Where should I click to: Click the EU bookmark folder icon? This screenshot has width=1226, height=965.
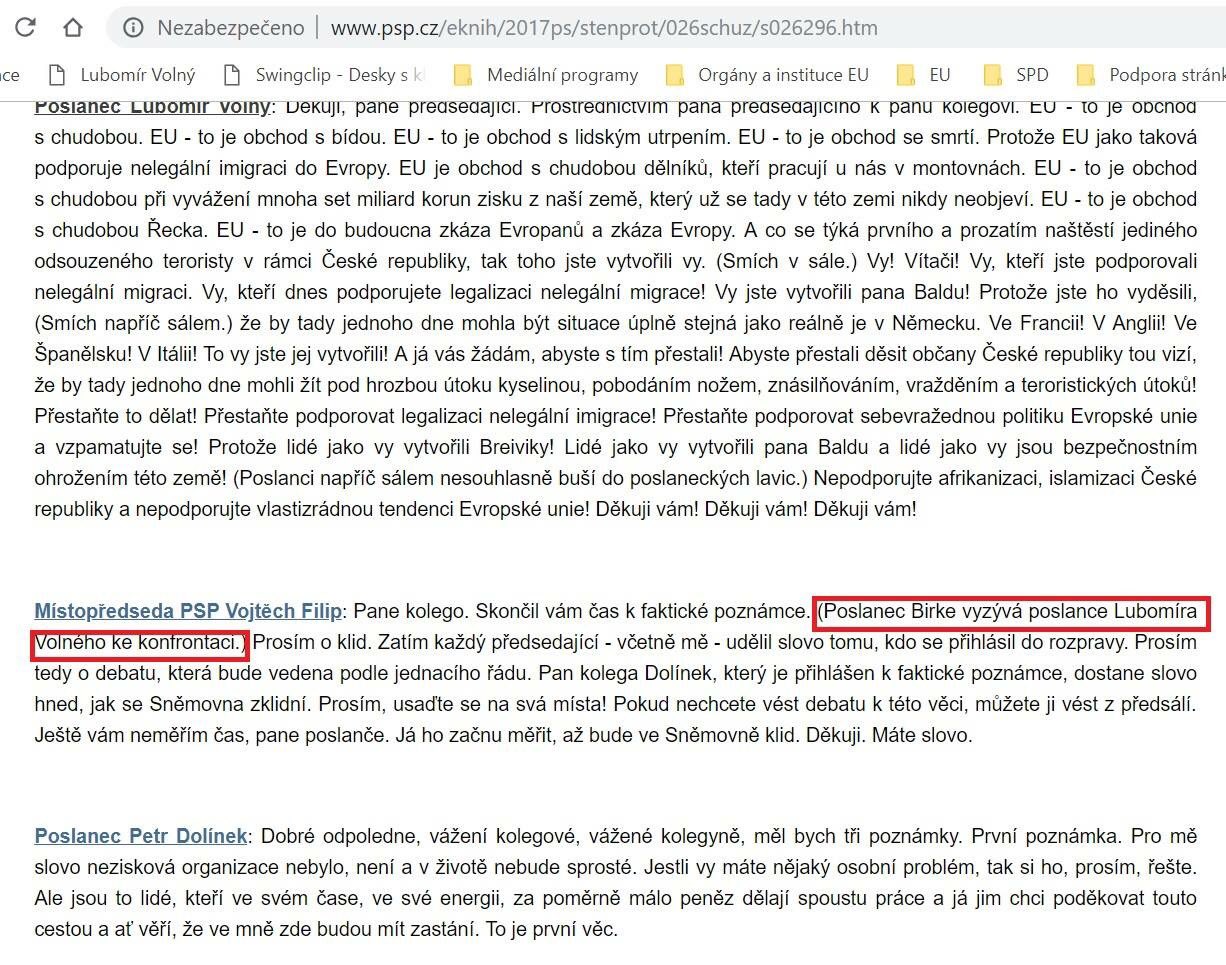tap(907, 75)
